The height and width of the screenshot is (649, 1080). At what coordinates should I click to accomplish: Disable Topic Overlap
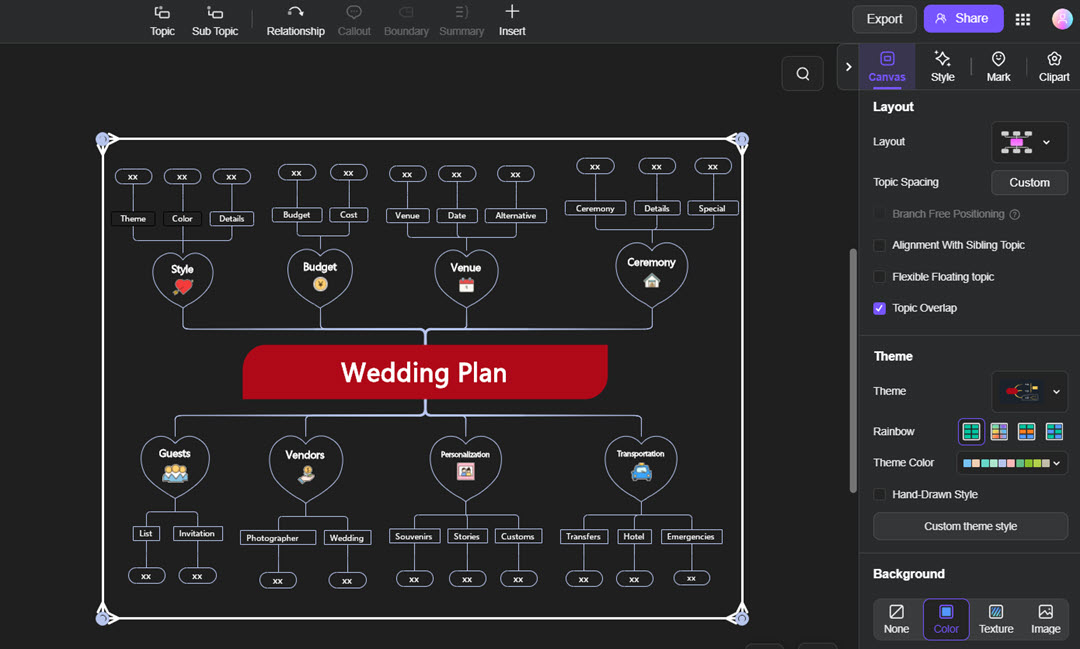click(x=879, y=308)
